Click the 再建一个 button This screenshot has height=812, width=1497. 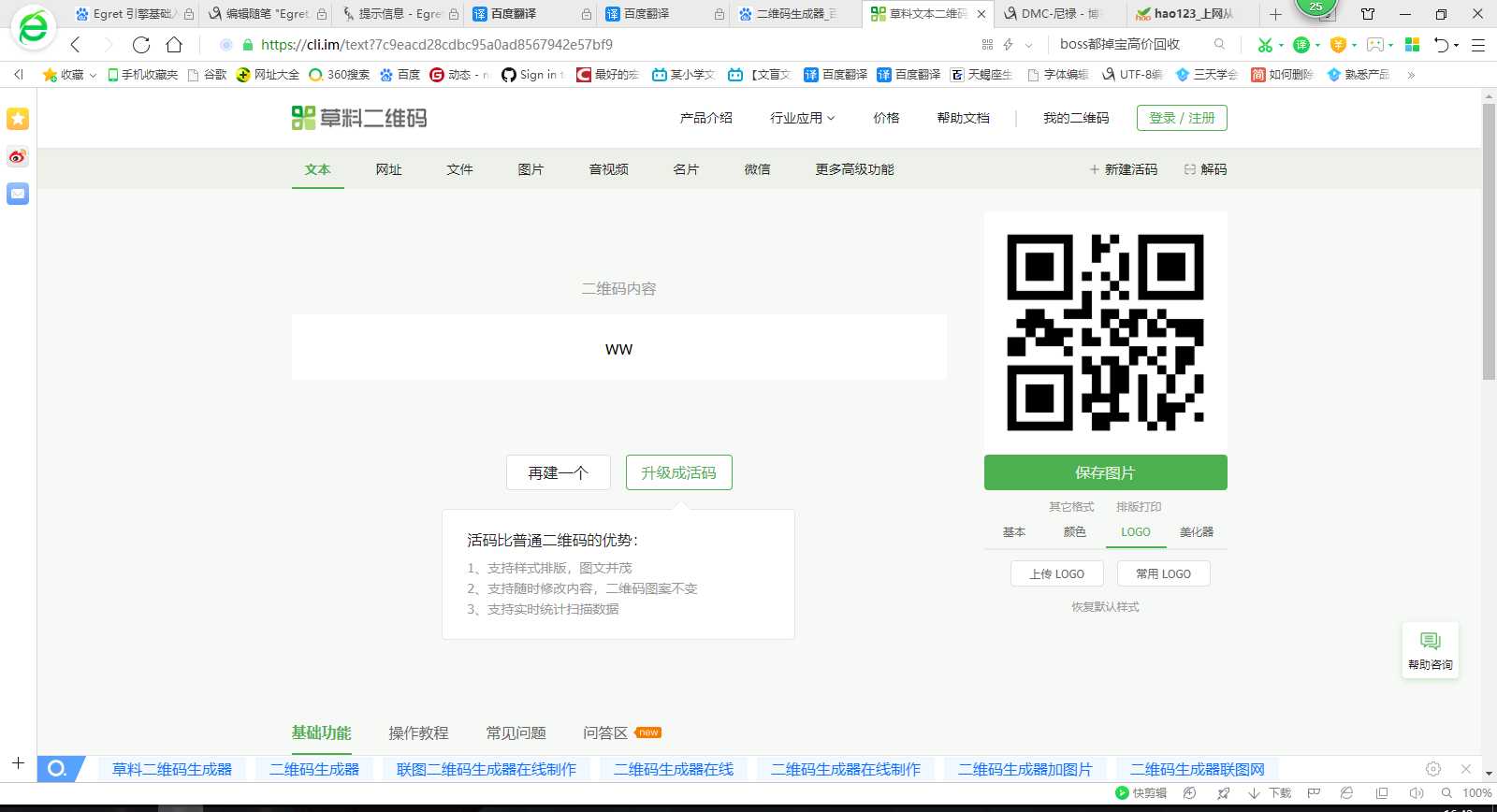[x=559, y=472]
